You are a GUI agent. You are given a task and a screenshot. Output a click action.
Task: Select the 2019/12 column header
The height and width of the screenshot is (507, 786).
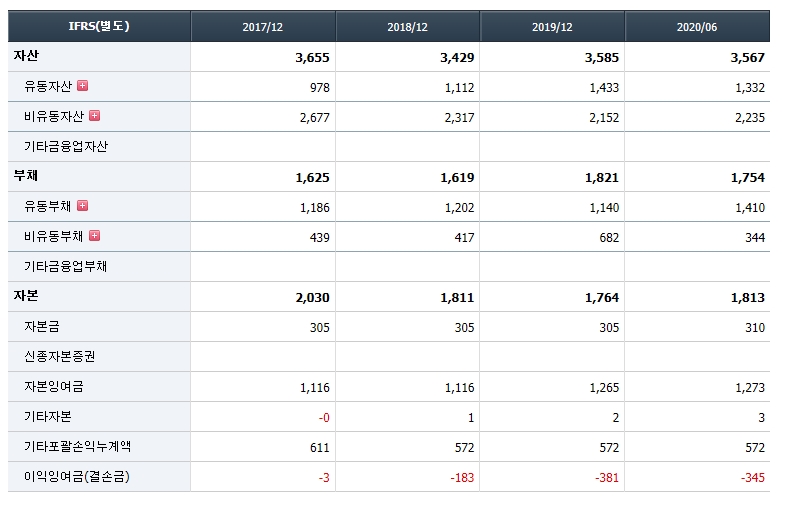552,27
